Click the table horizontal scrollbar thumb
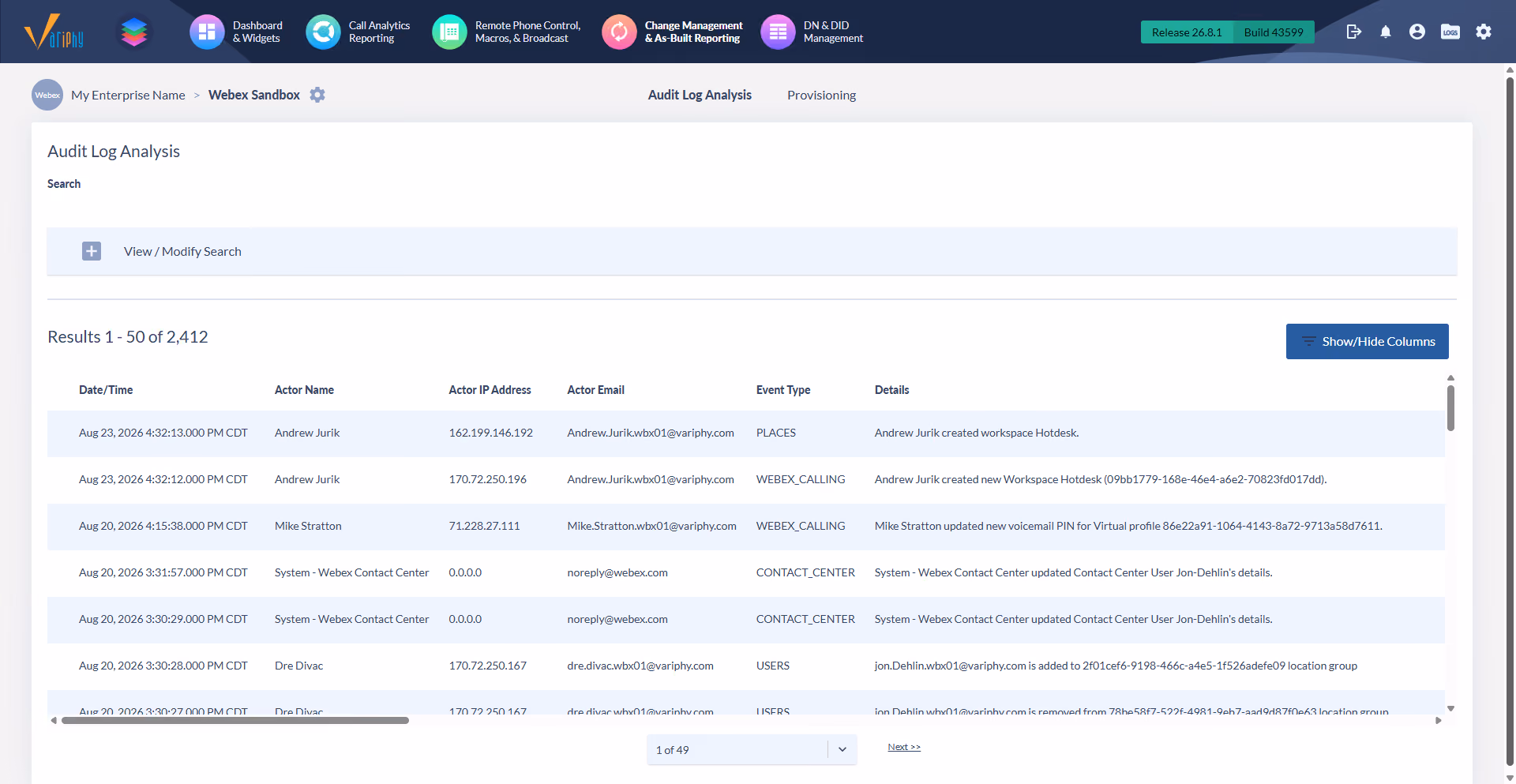1516x784 pixels. click(235, 720)
